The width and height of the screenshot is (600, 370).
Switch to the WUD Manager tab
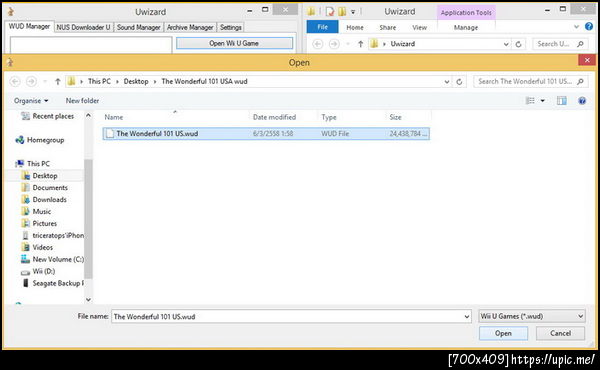(x=29, y=26)
